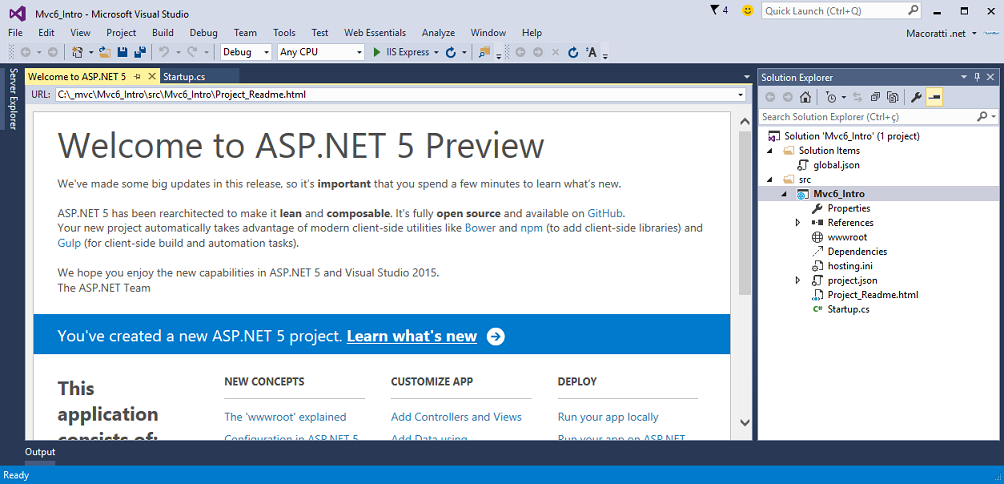Click the page scrollbar down arrow
This screenshot has width=1004, height=484.
click(x=744, y=423)
